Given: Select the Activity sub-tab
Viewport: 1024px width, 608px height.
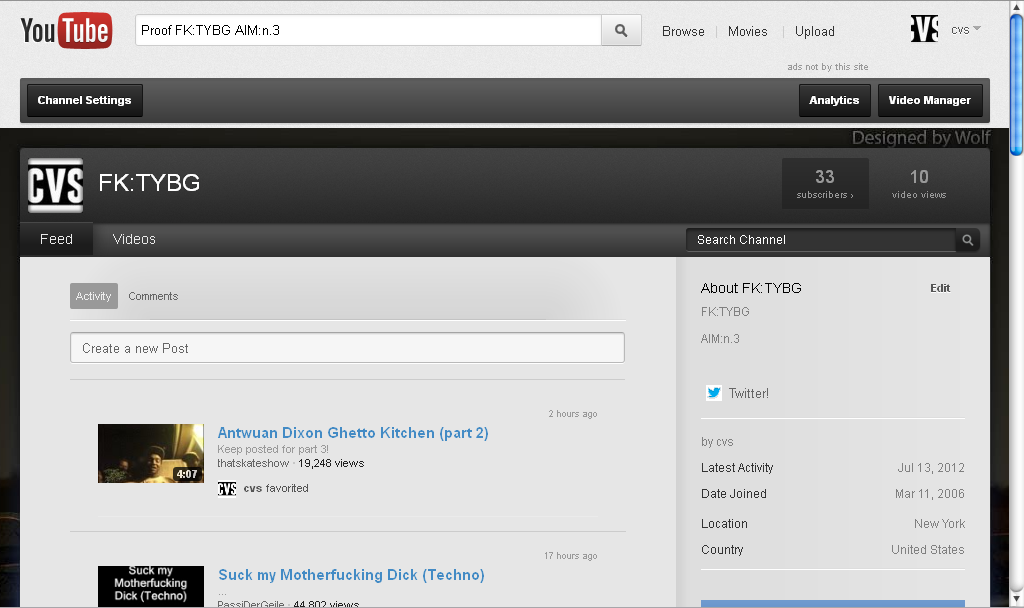Looking at the screenshot, I should [93, 296].
